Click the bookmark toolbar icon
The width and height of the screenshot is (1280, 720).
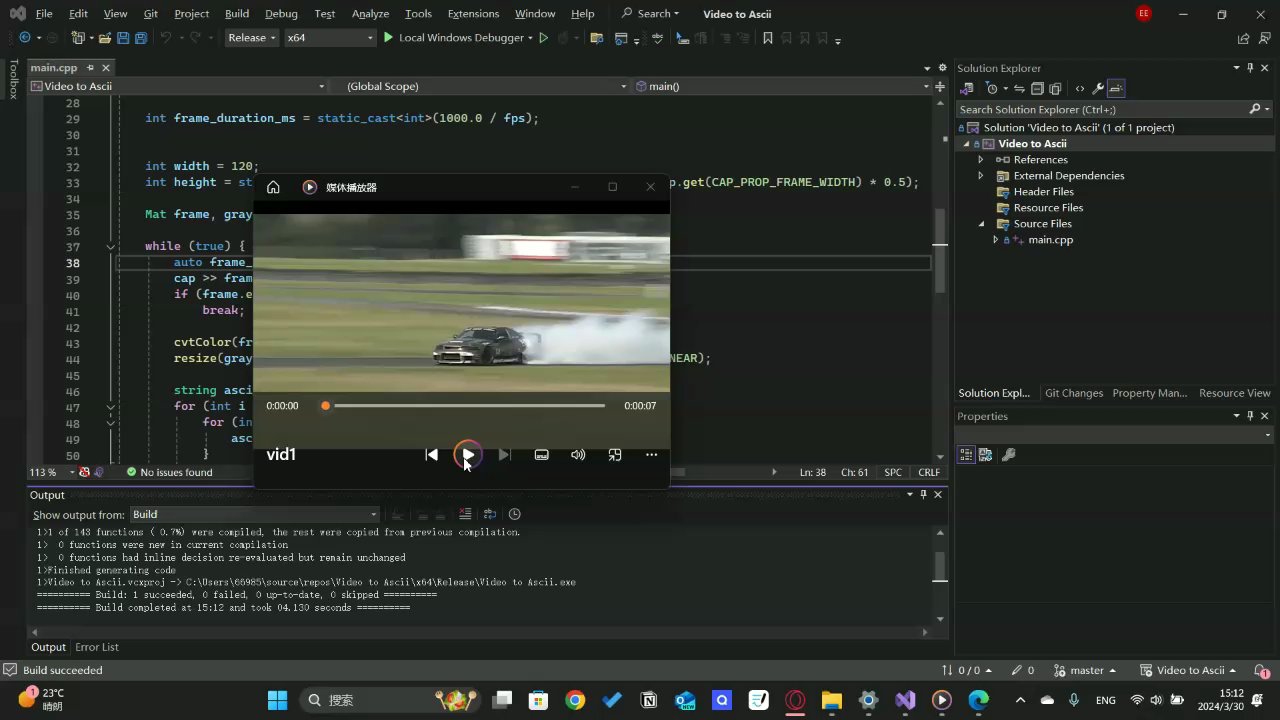[768, 38]
